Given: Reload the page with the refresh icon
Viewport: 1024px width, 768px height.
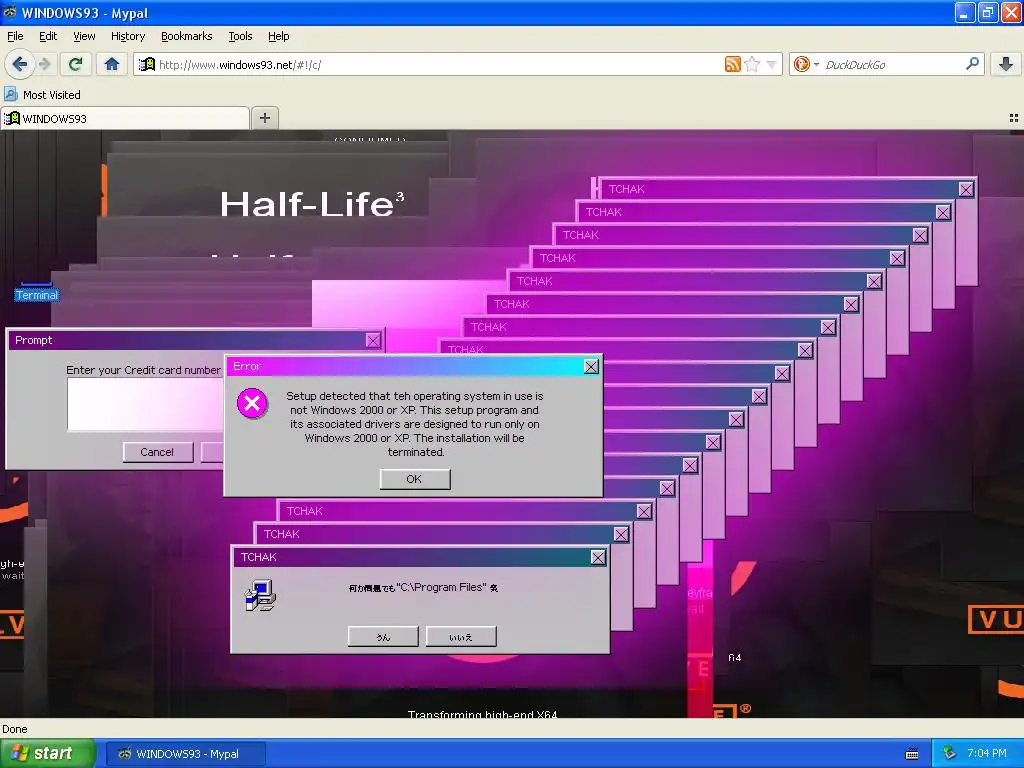Looking at the screenshot, I should coord(75,64).
